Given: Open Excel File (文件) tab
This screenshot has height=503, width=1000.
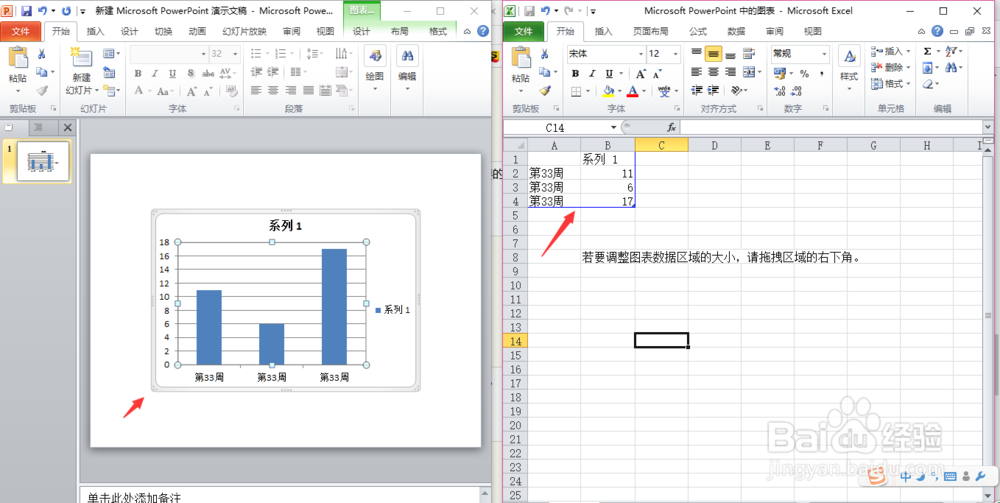Looking at the screenshot, I should pos(524,31).
